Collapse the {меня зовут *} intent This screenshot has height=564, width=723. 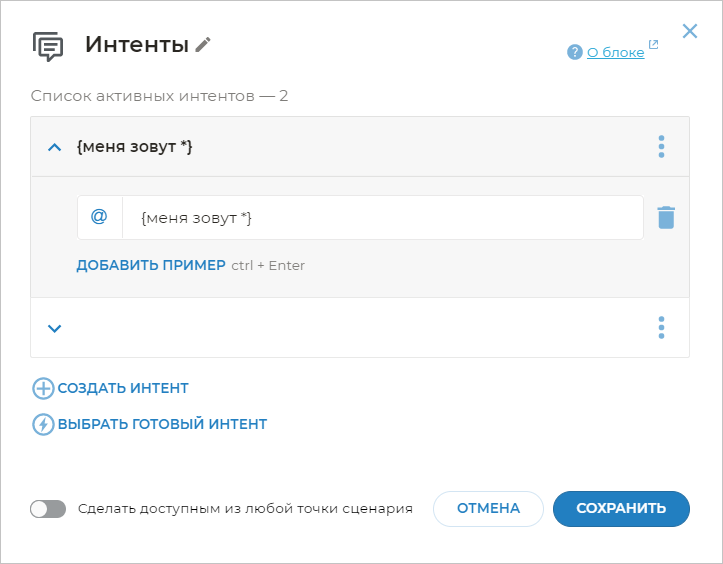point(55,147)
